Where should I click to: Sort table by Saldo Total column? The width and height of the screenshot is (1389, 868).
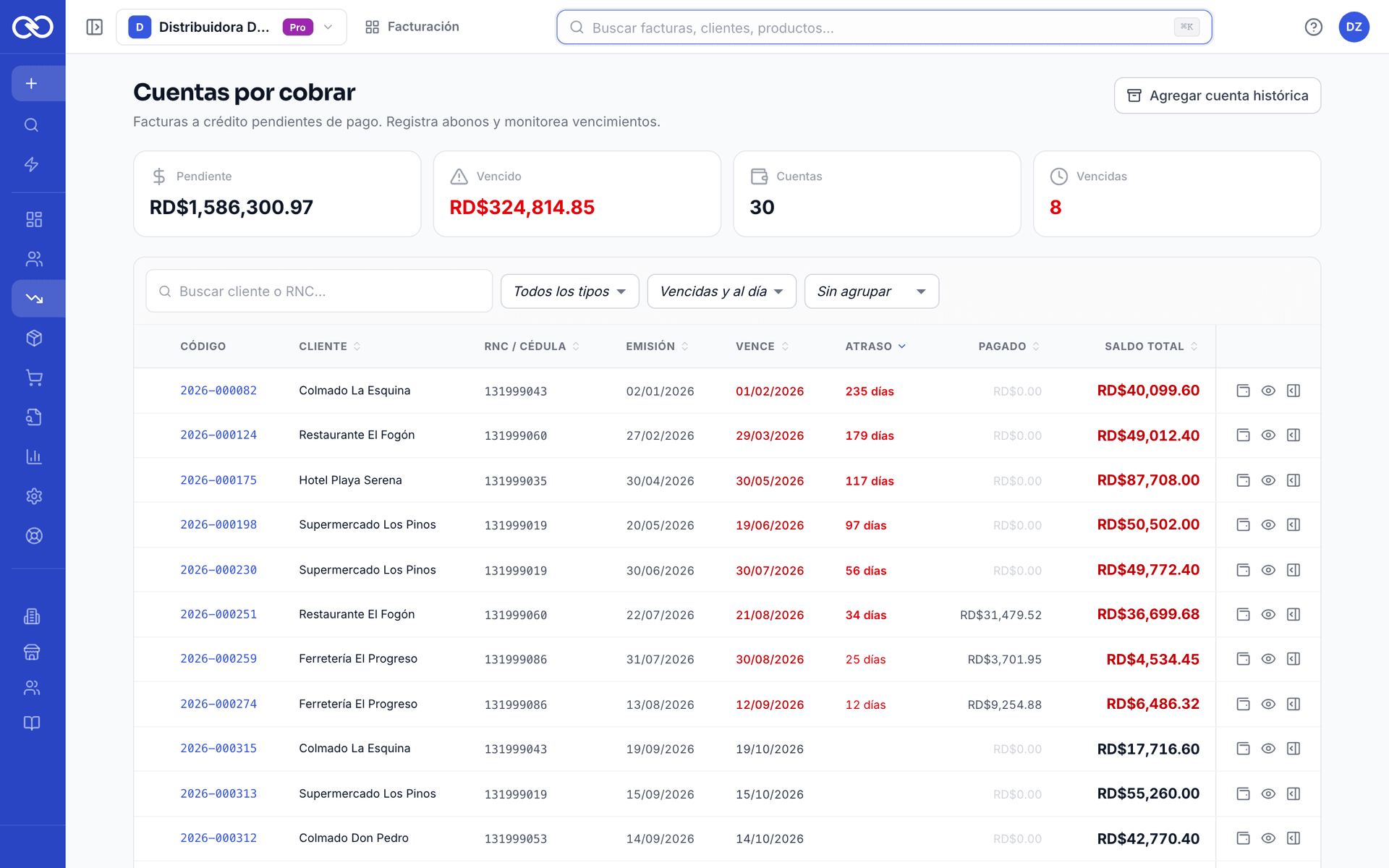tap(1151, 346)
